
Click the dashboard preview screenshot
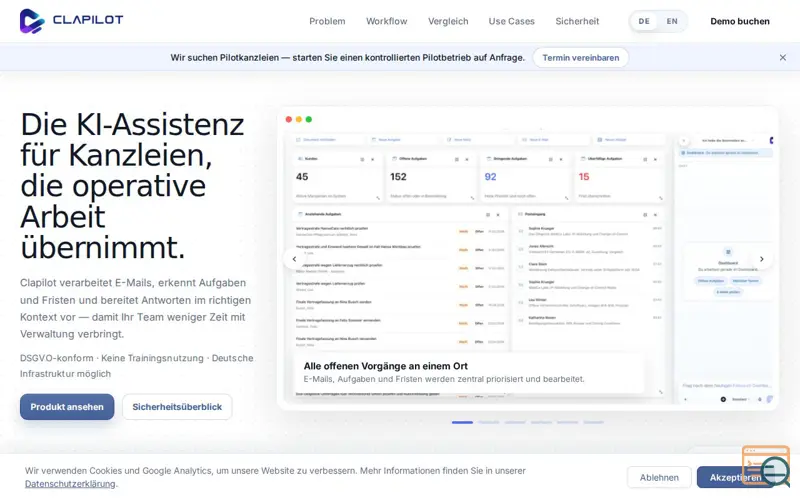[x=528, y=258]
